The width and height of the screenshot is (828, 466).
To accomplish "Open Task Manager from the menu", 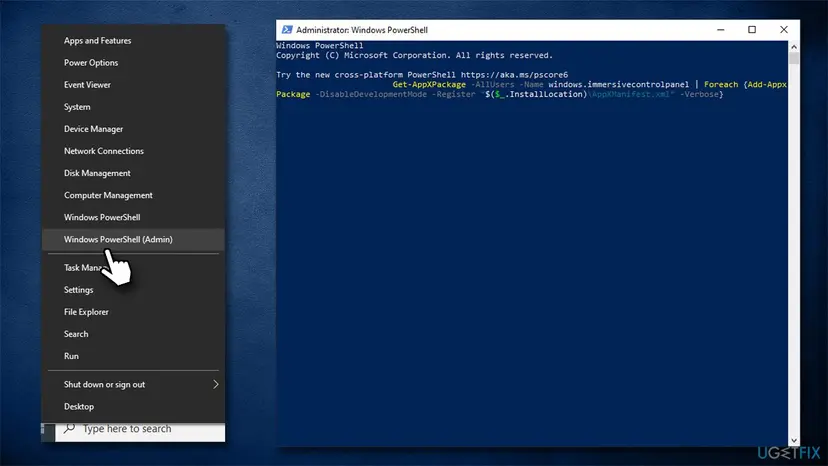I will click(x=133, y=268).
